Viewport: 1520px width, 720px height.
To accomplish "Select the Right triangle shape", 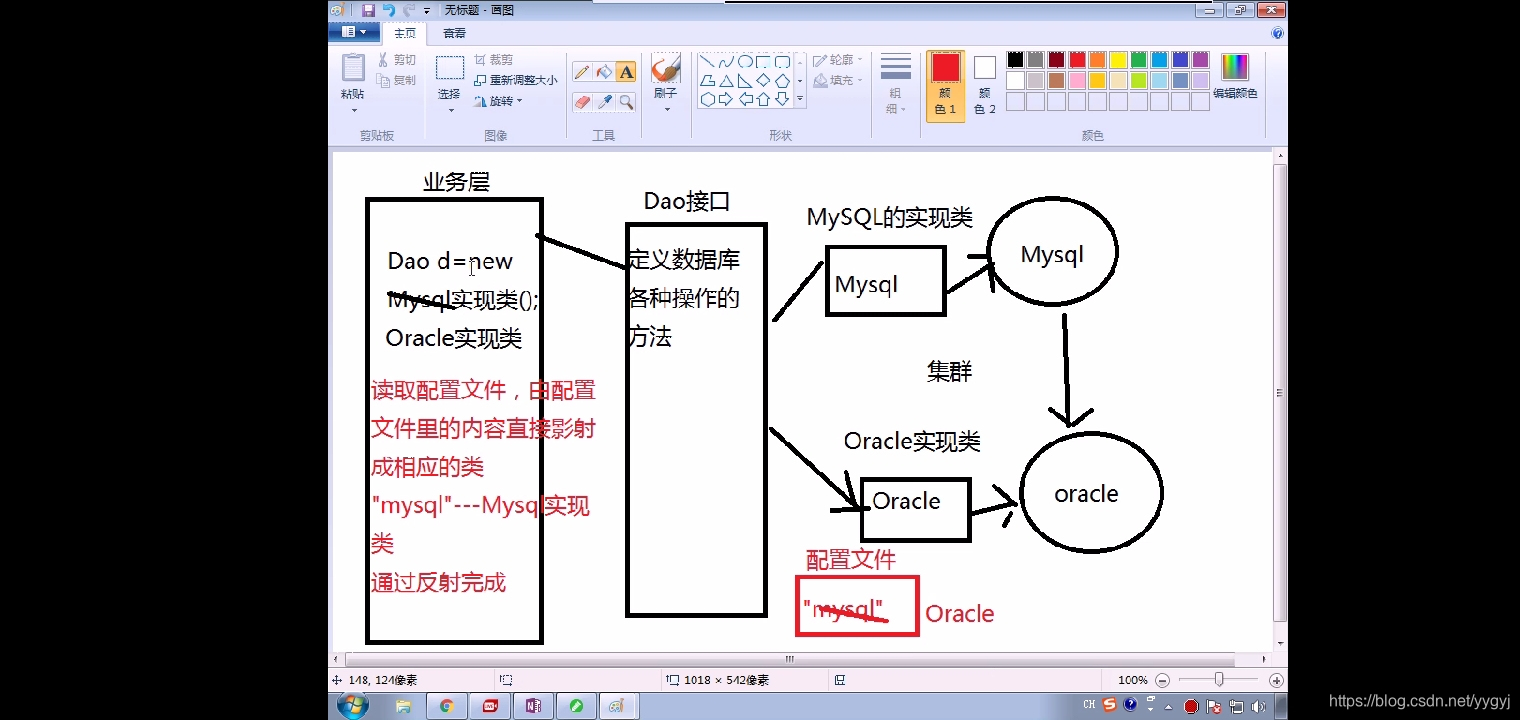I will [x=745, y=81].
